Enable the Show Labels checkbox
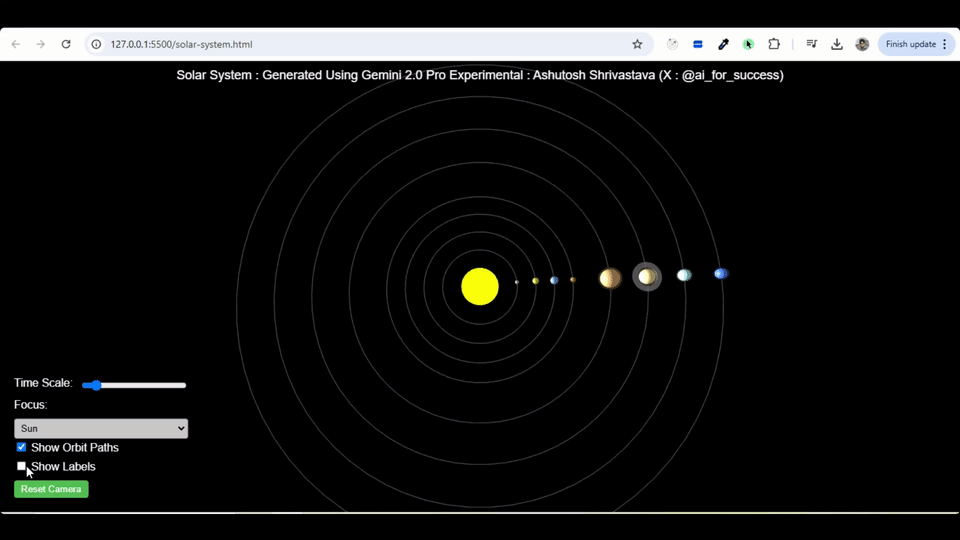Image resolution: width=960 pixels, height=540 pixels. point(21,466)
